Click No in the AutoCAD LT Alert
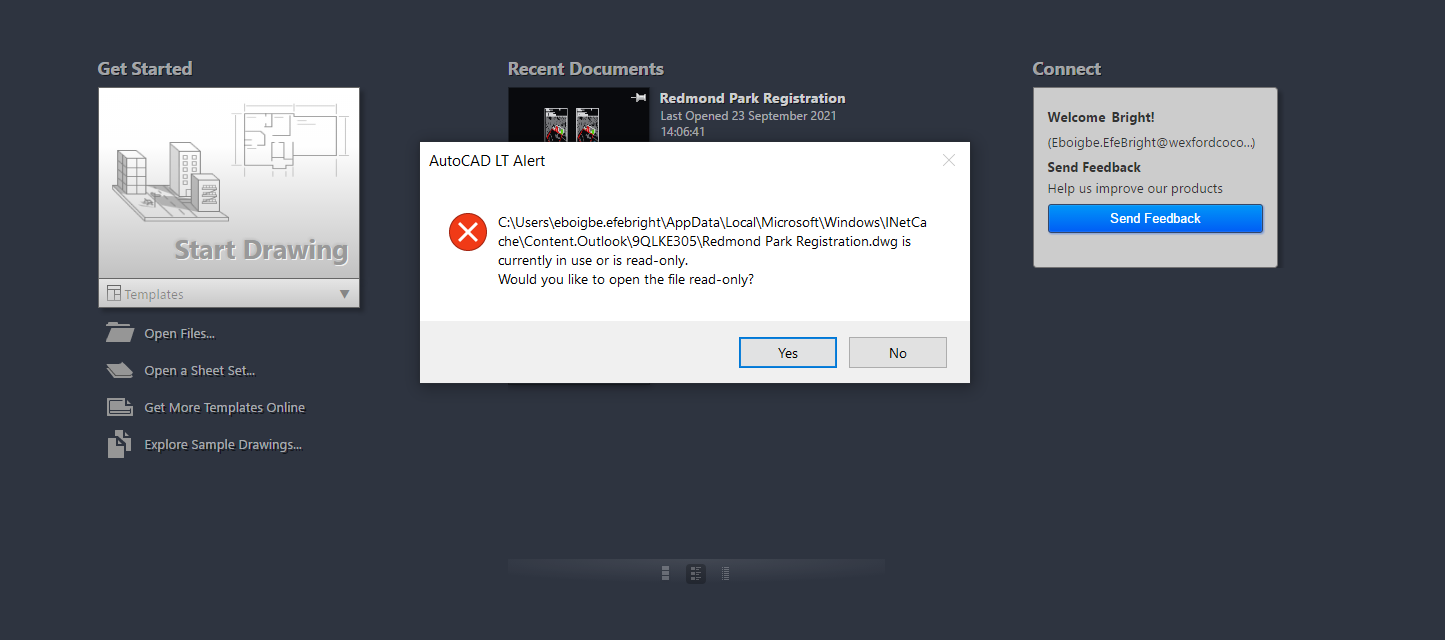 click(x=898, y=352)
